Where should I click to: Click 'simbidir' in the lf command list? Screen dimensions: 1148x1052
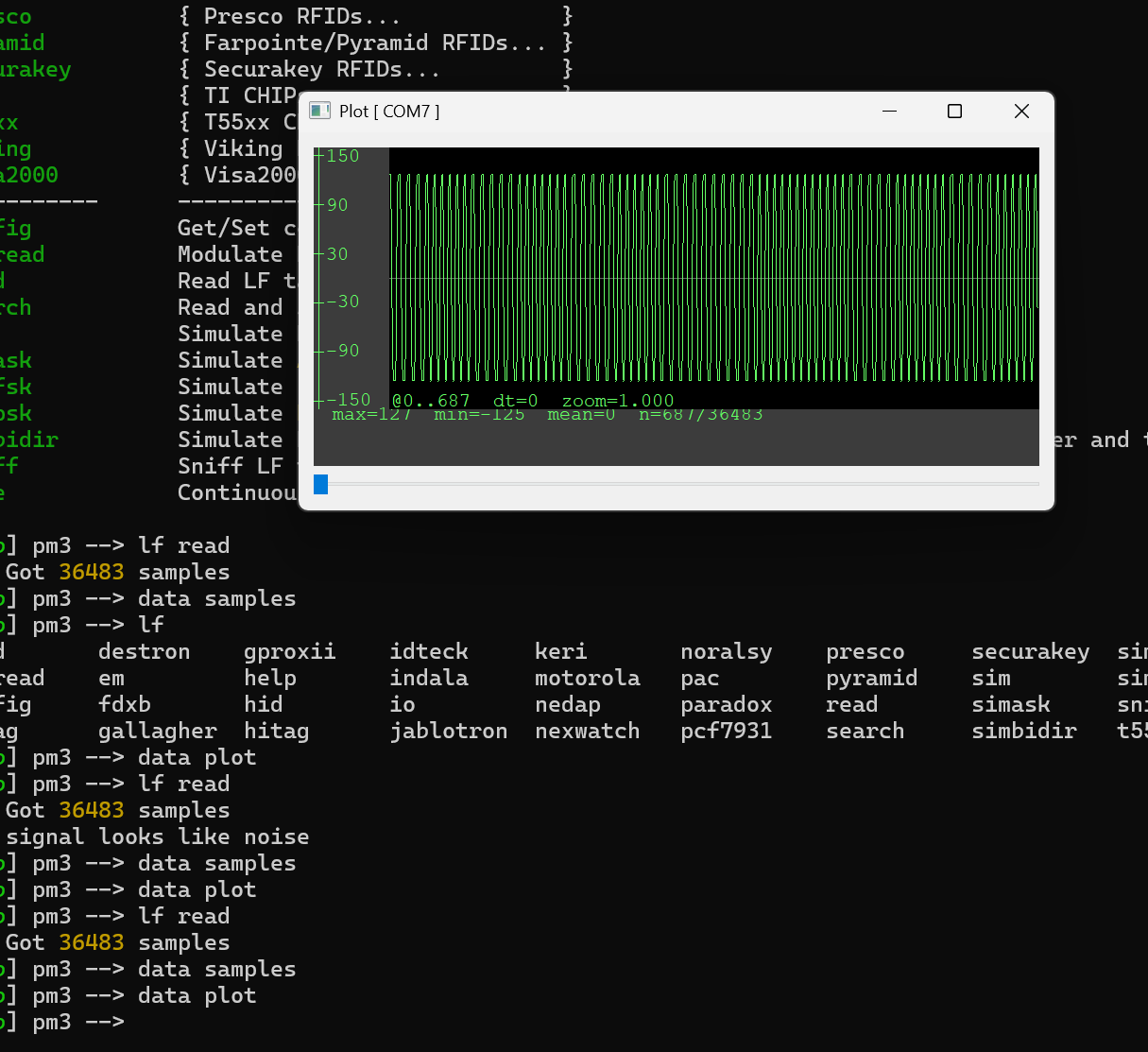1024,732
